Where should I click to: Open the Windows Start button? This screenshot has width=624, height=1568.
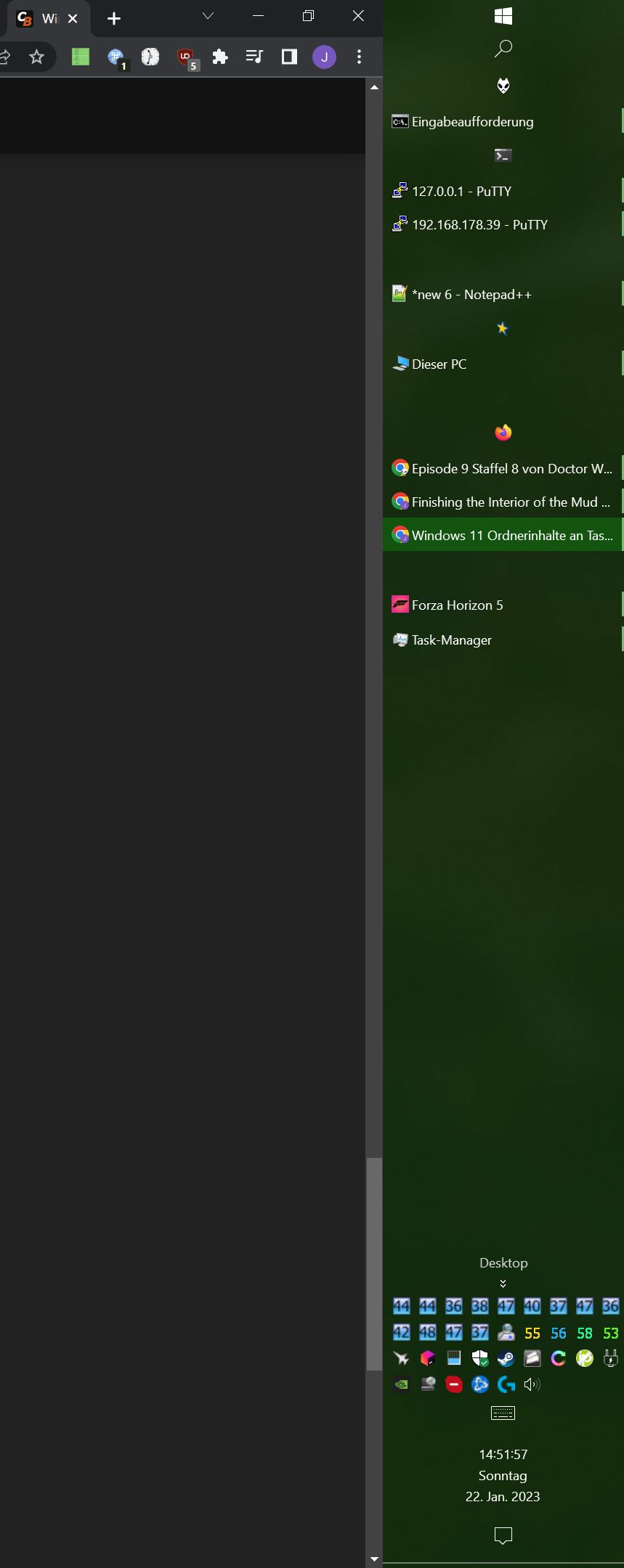503,16
